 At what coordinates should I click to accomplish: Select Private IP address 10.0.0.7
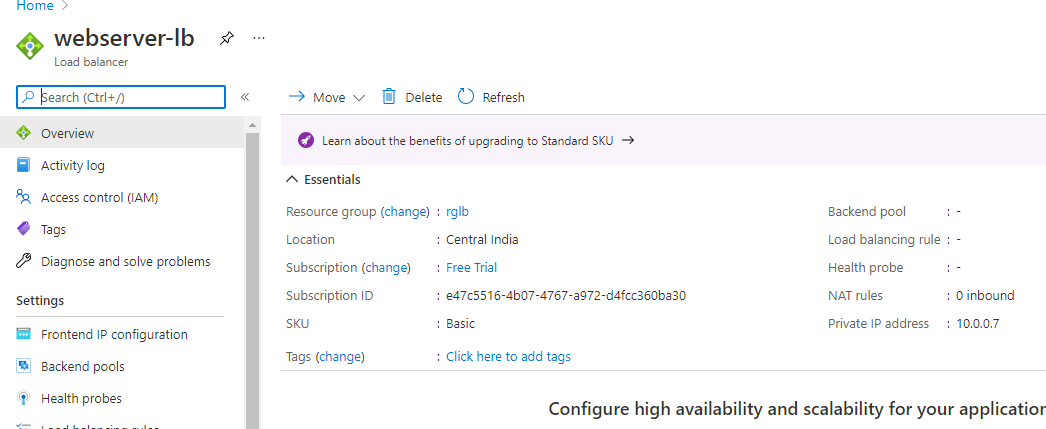pos(978,324)
